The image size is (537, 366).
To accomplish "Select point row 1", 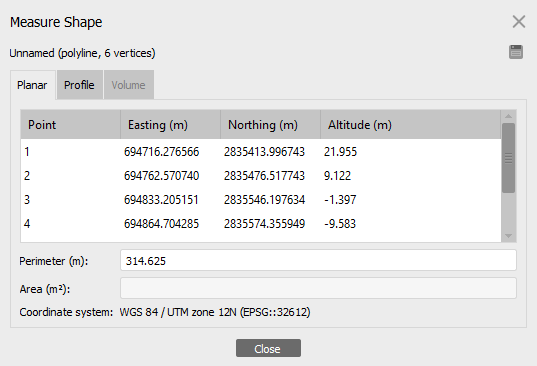I will [x=261, y=151].
